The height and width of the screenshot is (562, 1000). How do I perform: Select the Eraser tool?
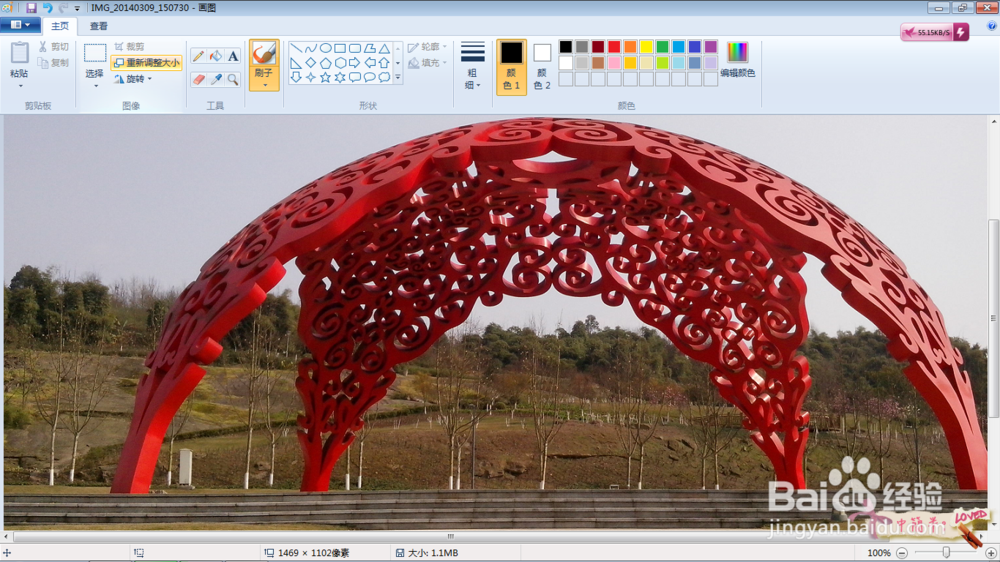[x=198, y=79]
